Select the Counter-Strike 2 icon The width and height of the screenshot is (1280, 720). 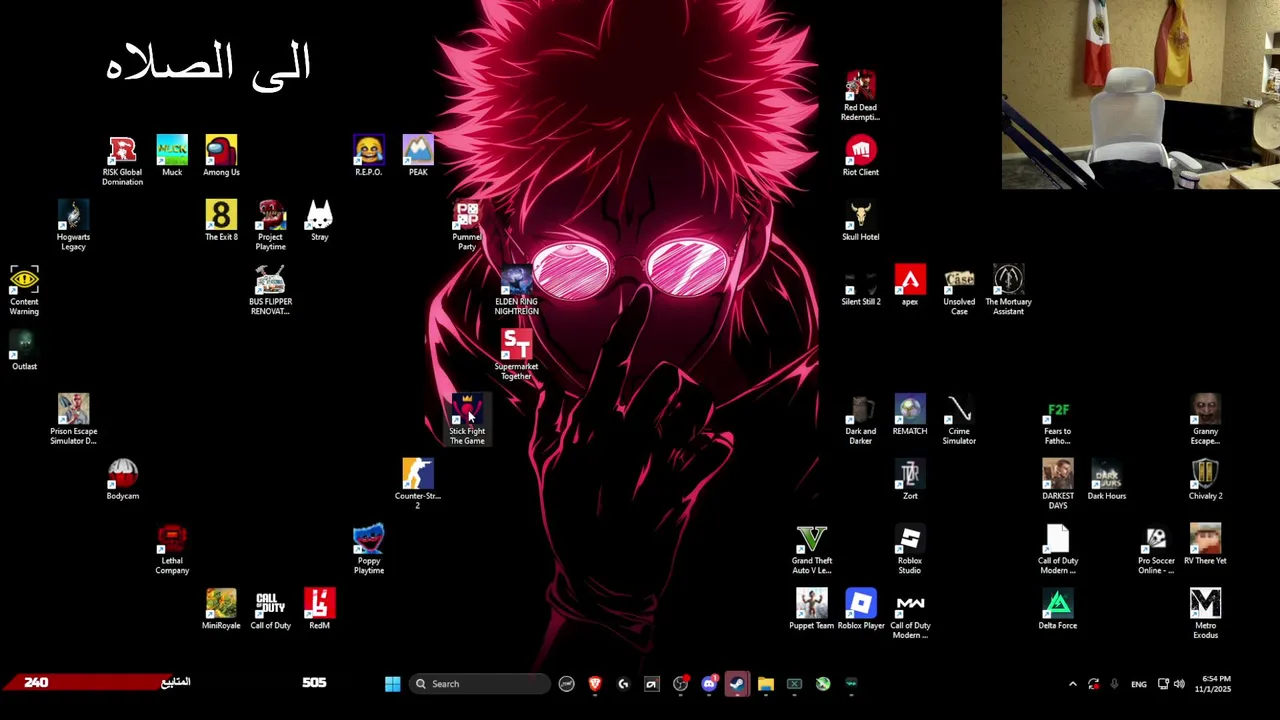pos(418,484)
